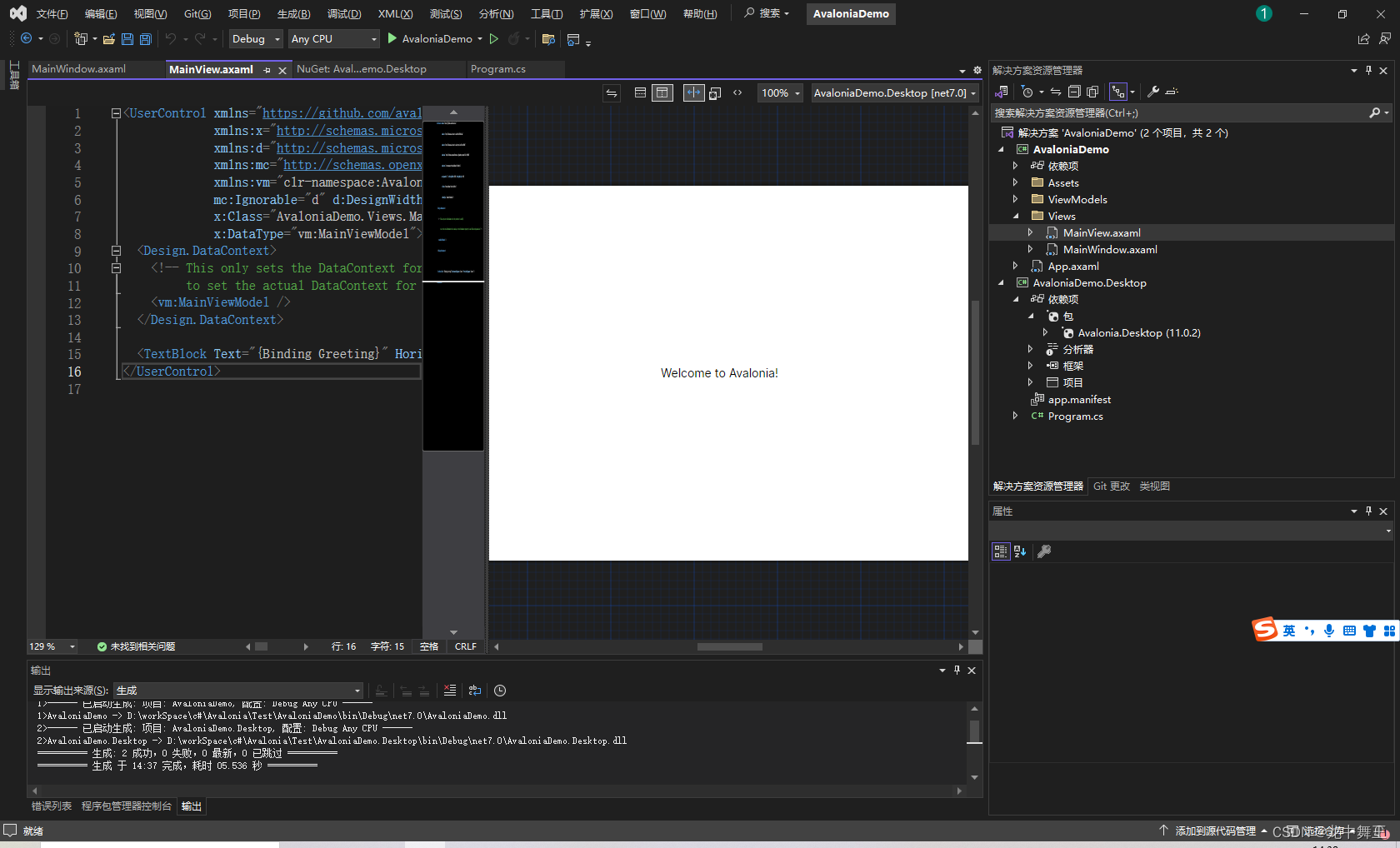Viewport: 1400px width, 848px height.
Task: Open the 显示输出来源 output source dropdown
Action: pyautogui.click(x=238, y=691)
